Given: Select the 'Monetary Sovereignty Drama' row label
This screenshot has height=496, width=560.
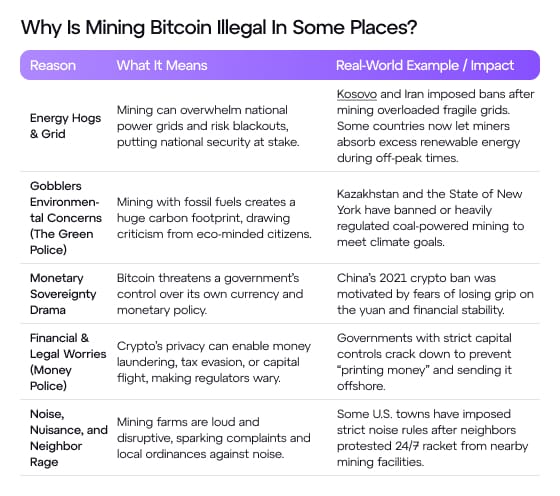Looking at the screenshot, I should pos(63,294).
